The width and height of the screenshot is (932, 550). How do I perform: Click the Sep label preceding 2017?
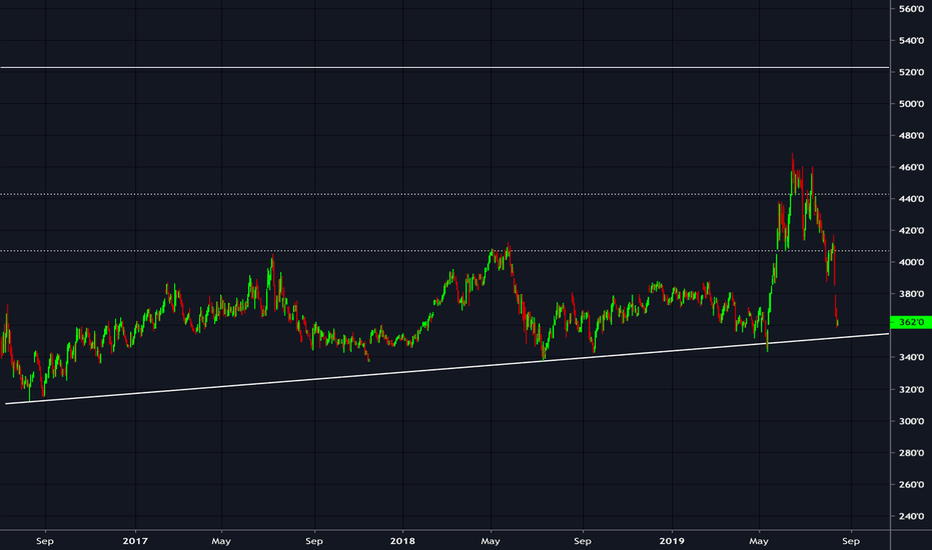pyautogui.click(x=45, y=541)
